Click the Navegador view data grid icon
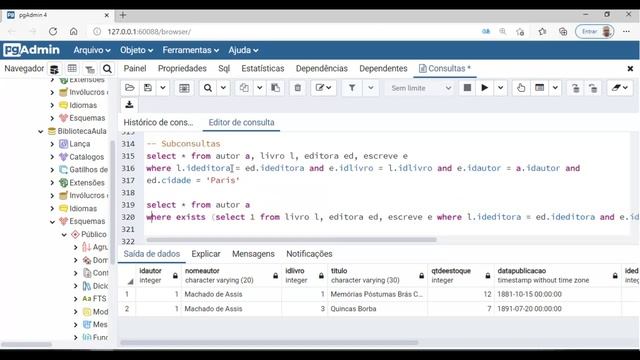This screenshot has height=360, width=640. pos(72,69)
